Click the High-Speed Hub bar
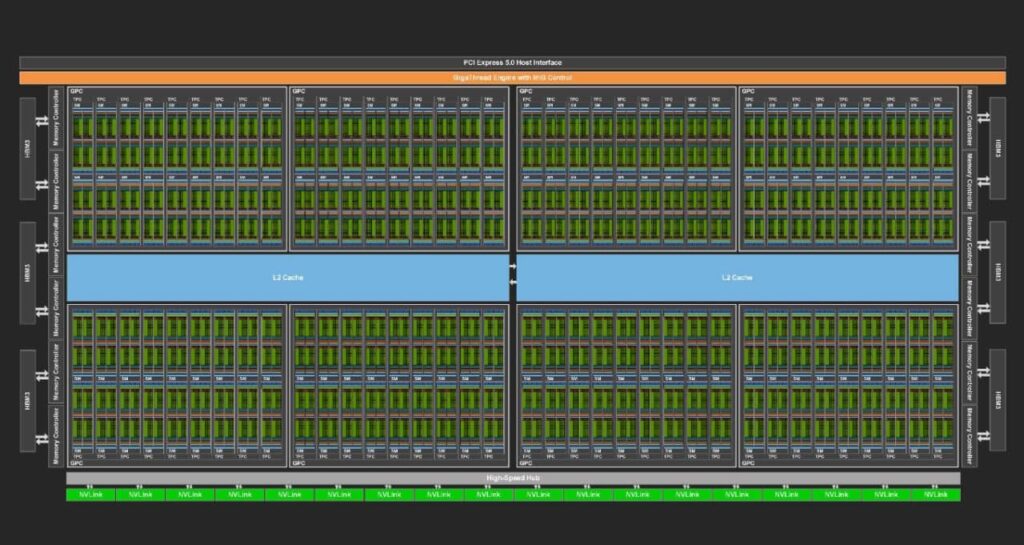Screen dimensions: 1024x545 (513, 478)
